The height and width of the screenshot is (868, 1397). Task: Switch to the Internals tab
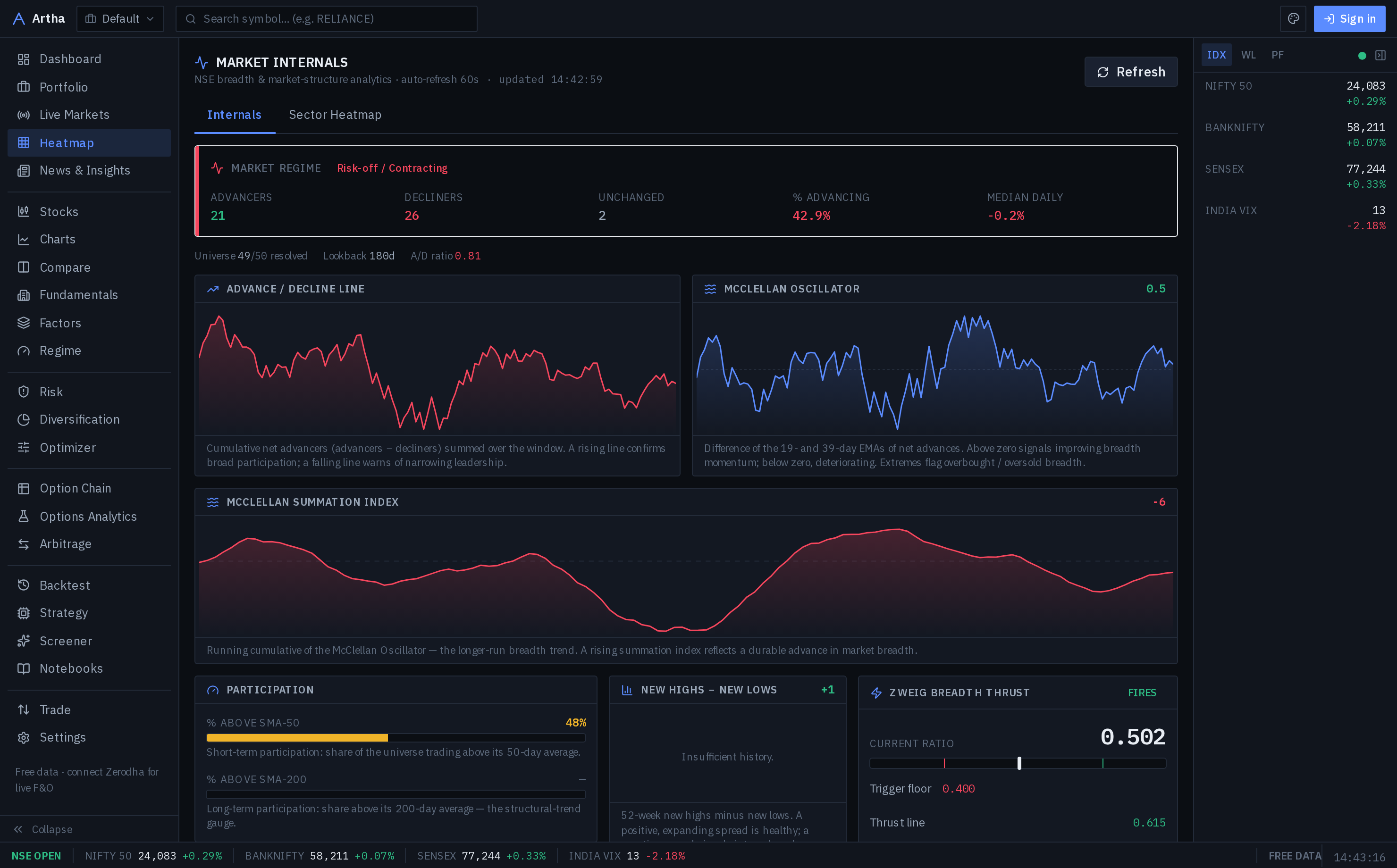(x=234, y=115)
